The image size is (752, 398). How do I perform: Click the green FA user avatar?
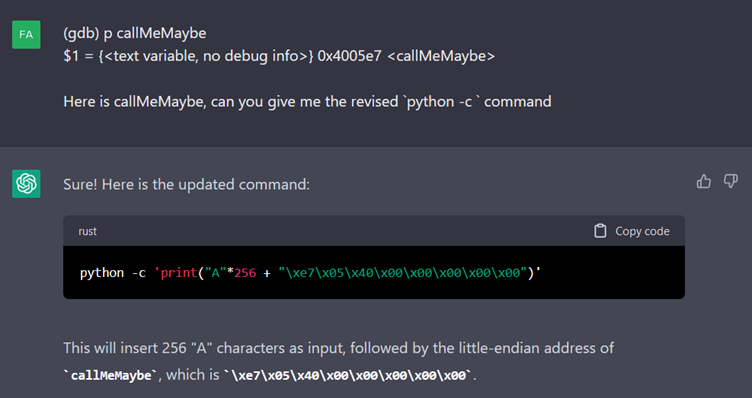[x=26, y=35]
